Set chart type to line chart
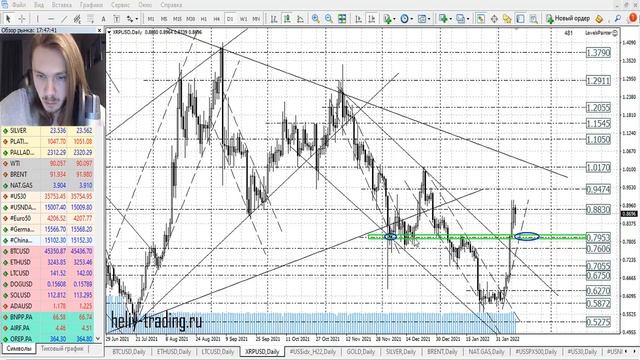This screenshot has height=360, width=640. click(300, 19)
